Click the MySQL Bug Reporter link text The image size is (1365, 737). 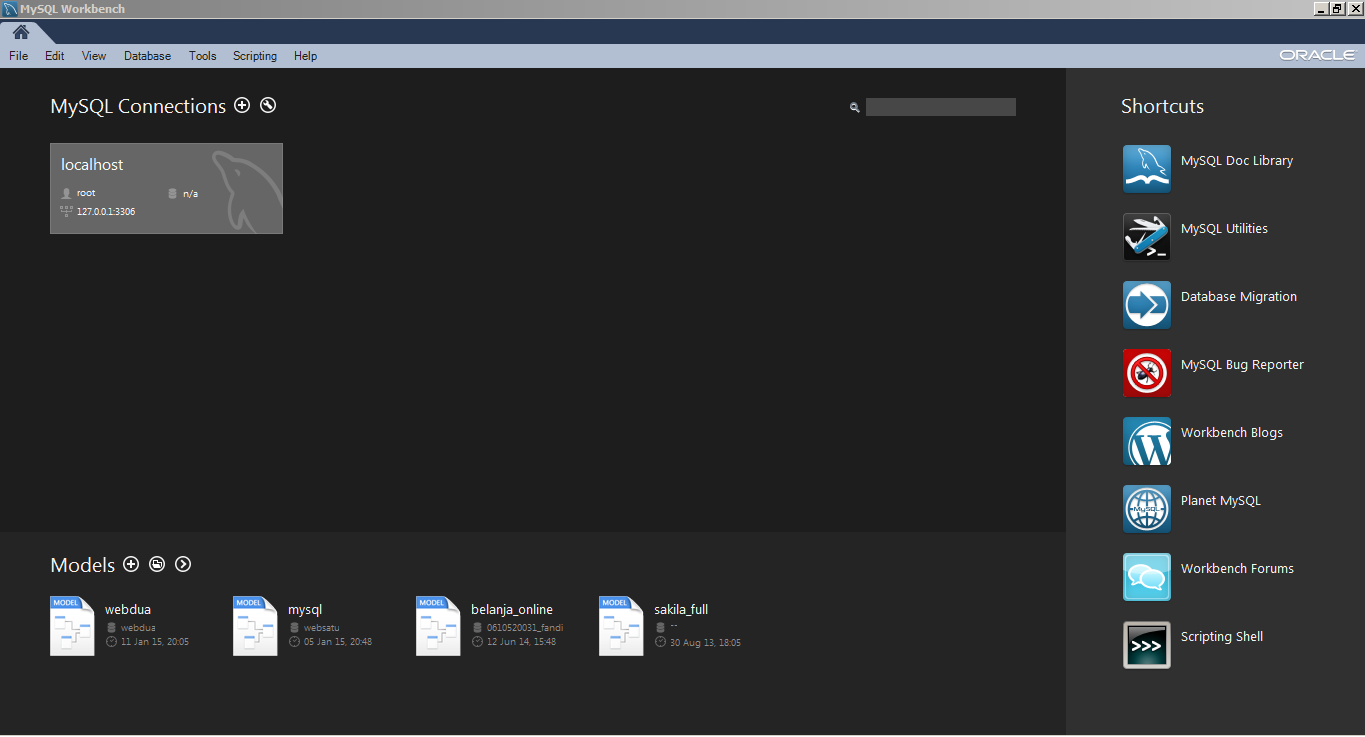pyautogui.click(x=1242, y=365)
